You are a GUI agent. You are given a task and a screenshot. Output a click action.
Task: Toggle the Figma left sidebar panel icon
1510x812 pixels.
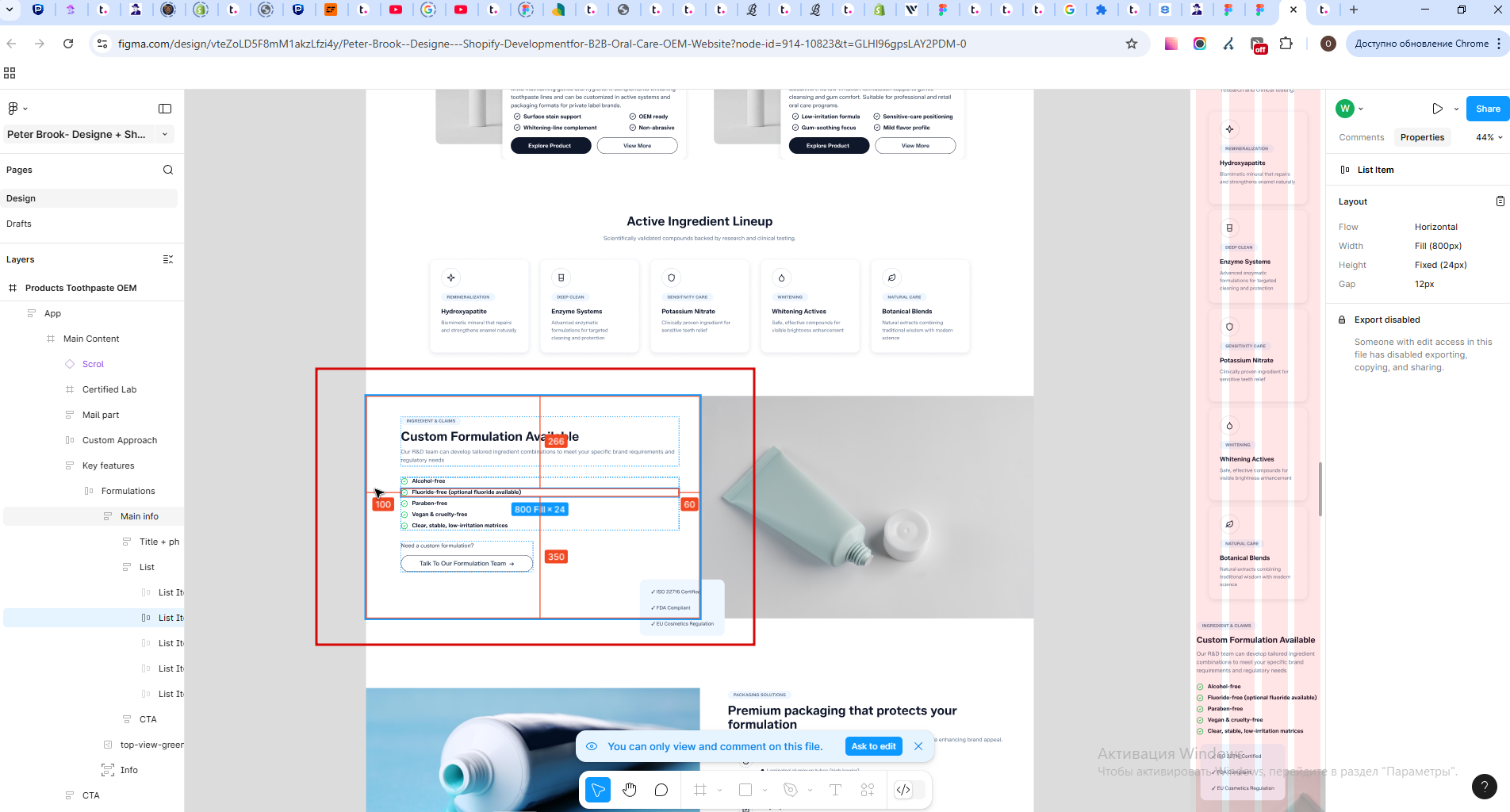pos(165,109)
